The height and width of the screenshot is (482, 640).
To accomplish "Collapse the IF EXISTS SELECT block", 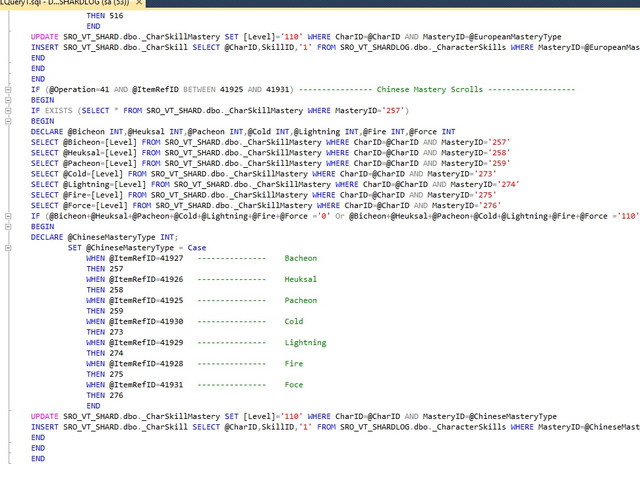I will (8, 111).
